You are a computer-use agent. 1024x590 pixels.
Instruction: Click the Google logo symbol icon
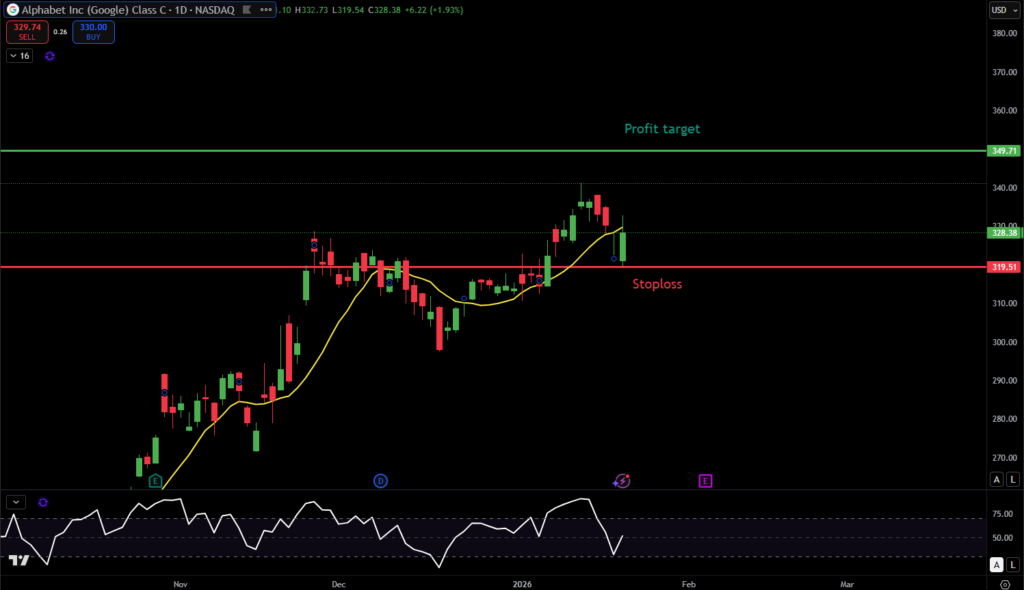[x=12, y=10]
